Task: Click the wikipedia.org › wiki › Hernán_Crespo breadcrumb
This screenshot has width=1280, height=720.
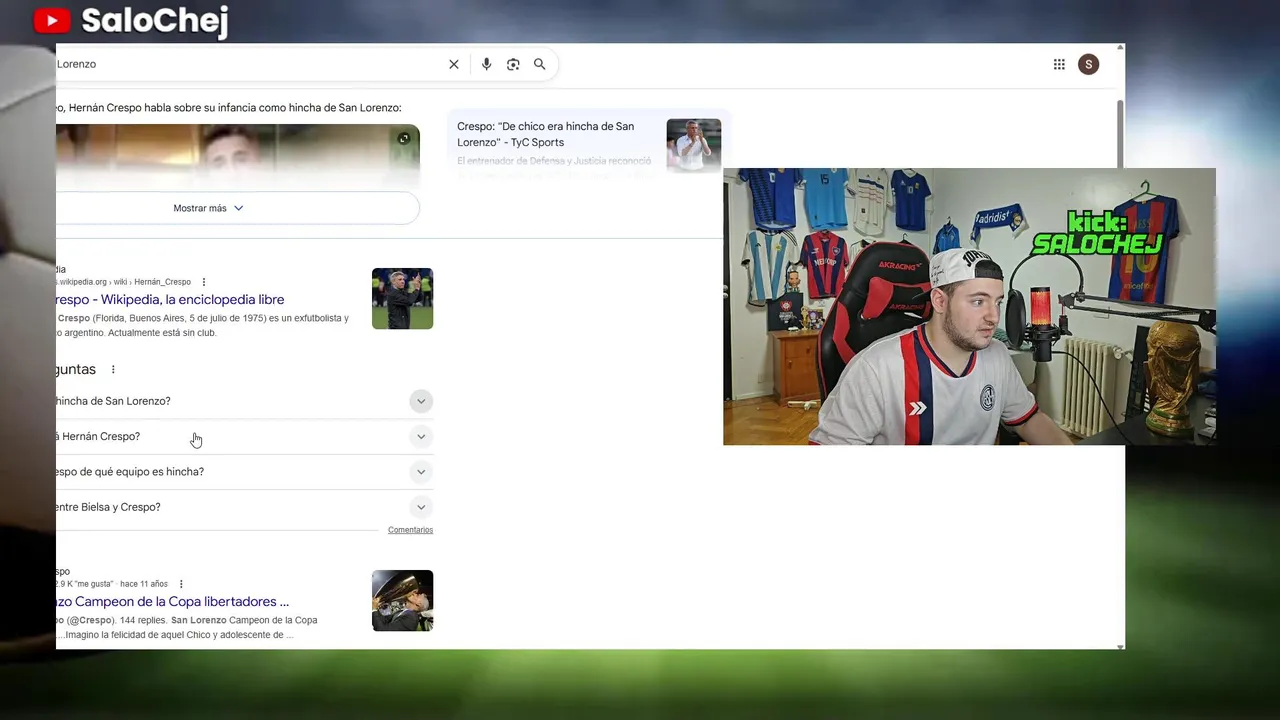Action: (124, 282)
